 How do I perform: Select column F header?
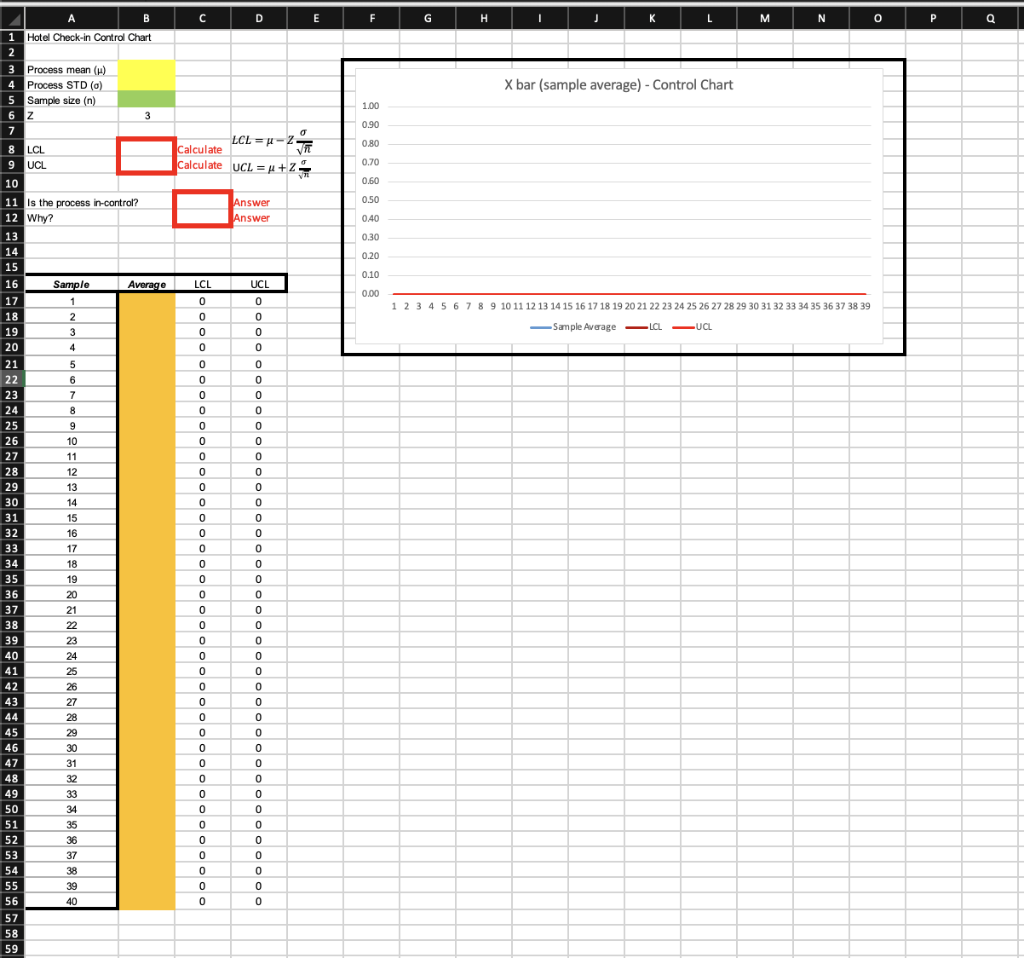click(372, 18)
